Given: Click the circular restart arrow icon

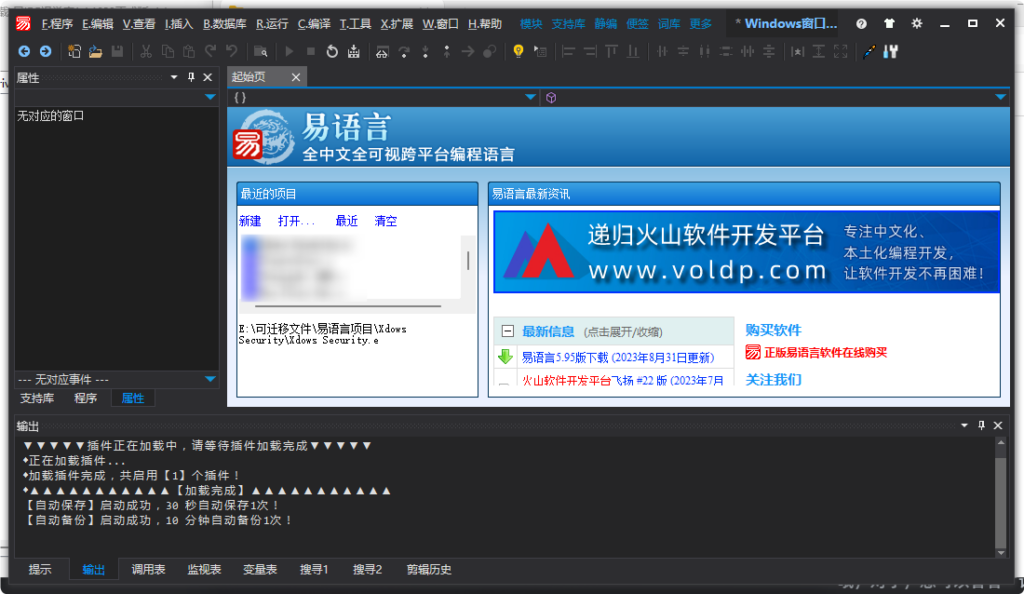Looking at the screenshot, I should click(x=332, y=51).
